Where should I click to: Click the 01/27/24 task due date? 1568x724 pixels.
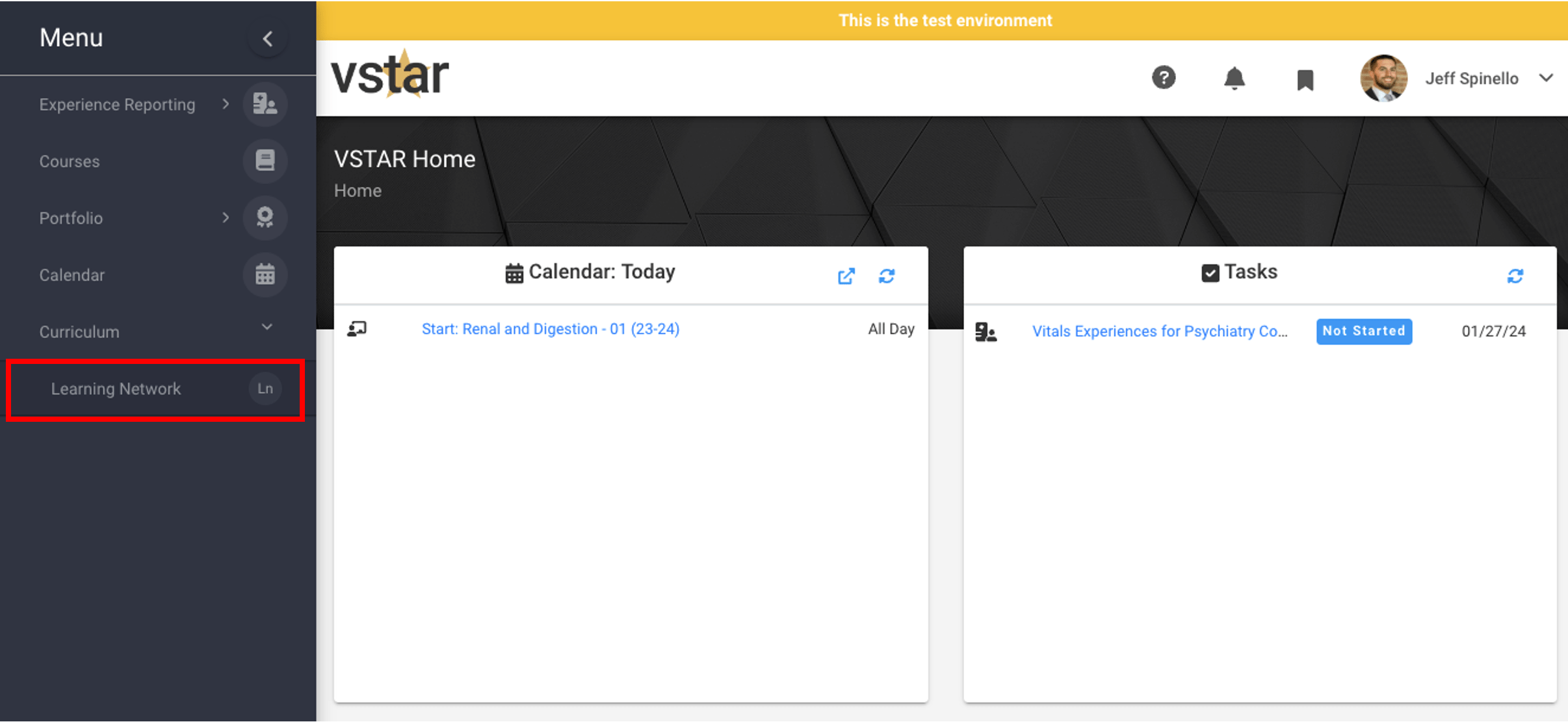tap(1494, 331)
